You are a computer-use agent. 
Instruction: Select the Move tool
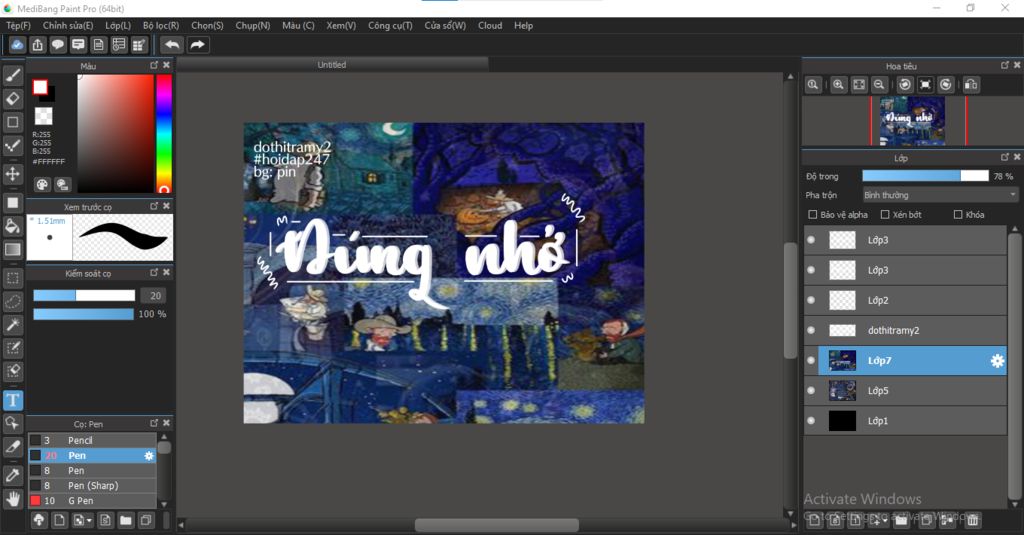click(12, 174)
